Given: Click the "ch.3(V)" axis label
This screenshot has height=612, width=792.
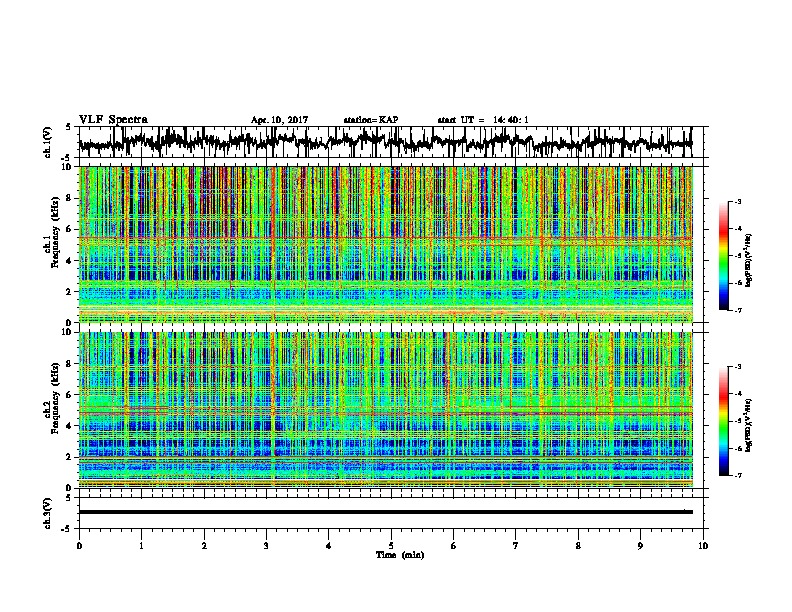Looking at the screenshot, I should (48, 513).
